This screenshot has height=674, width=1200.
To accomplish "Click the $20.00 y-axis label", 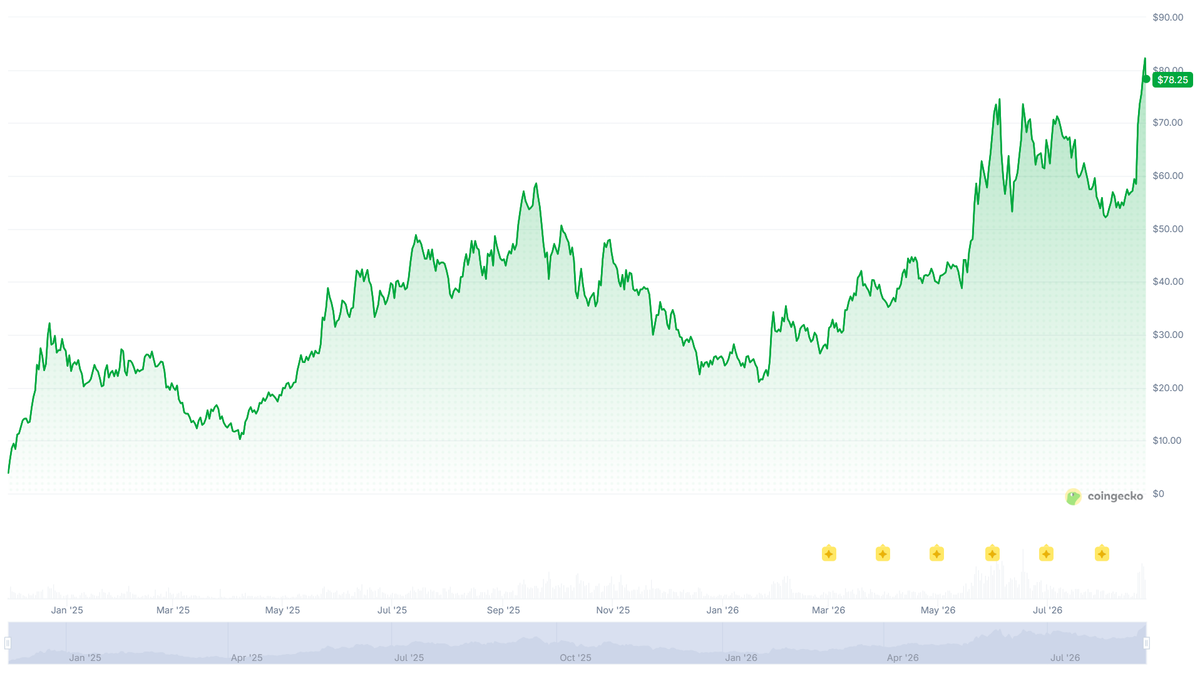I will (1168, 388).
